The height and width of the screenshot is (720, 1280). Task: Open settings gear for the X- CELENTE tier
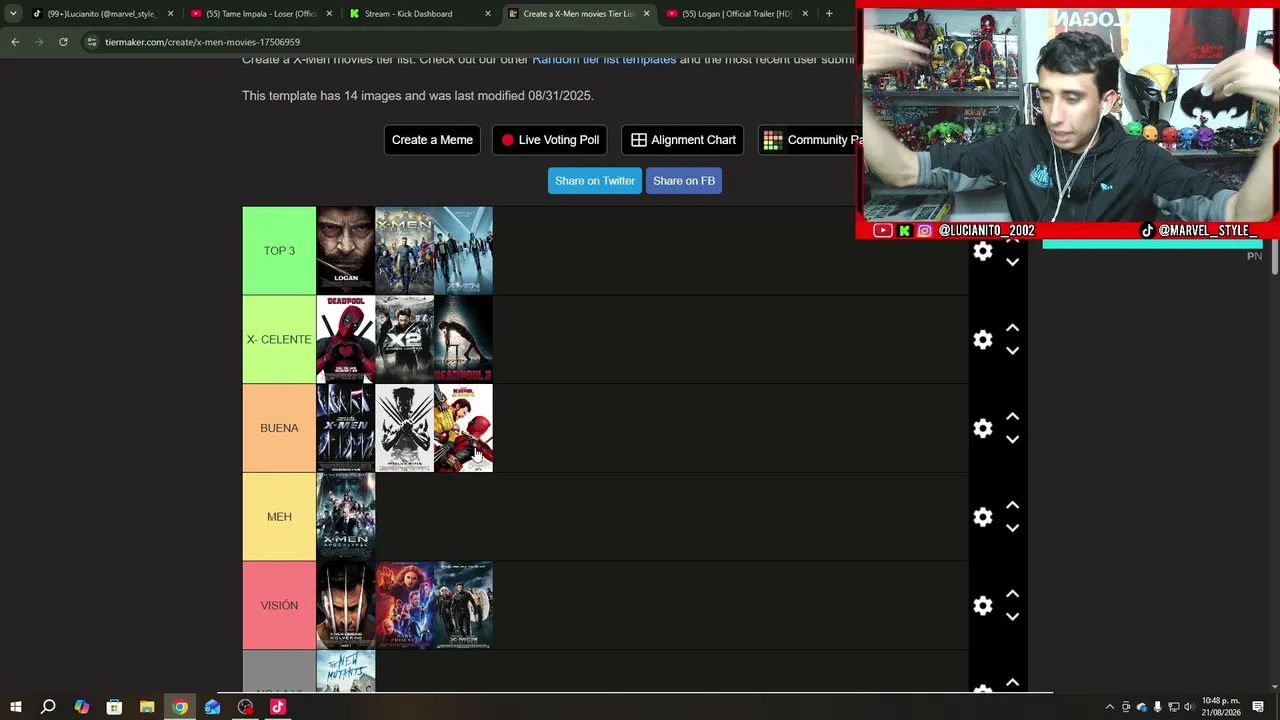point(983,340)
